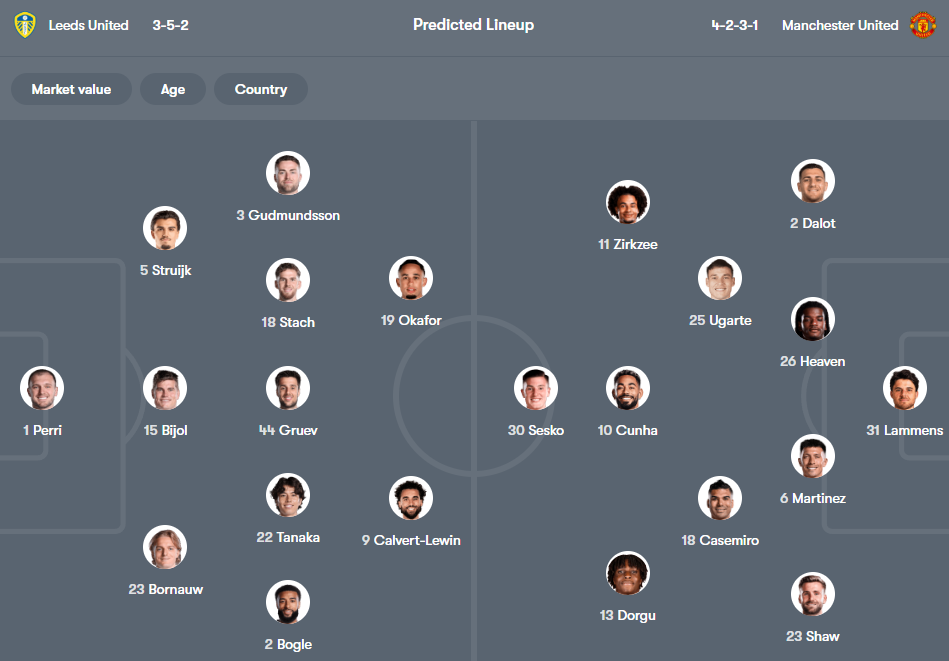
Task: Toggle the Market value display
Action: 71,89
